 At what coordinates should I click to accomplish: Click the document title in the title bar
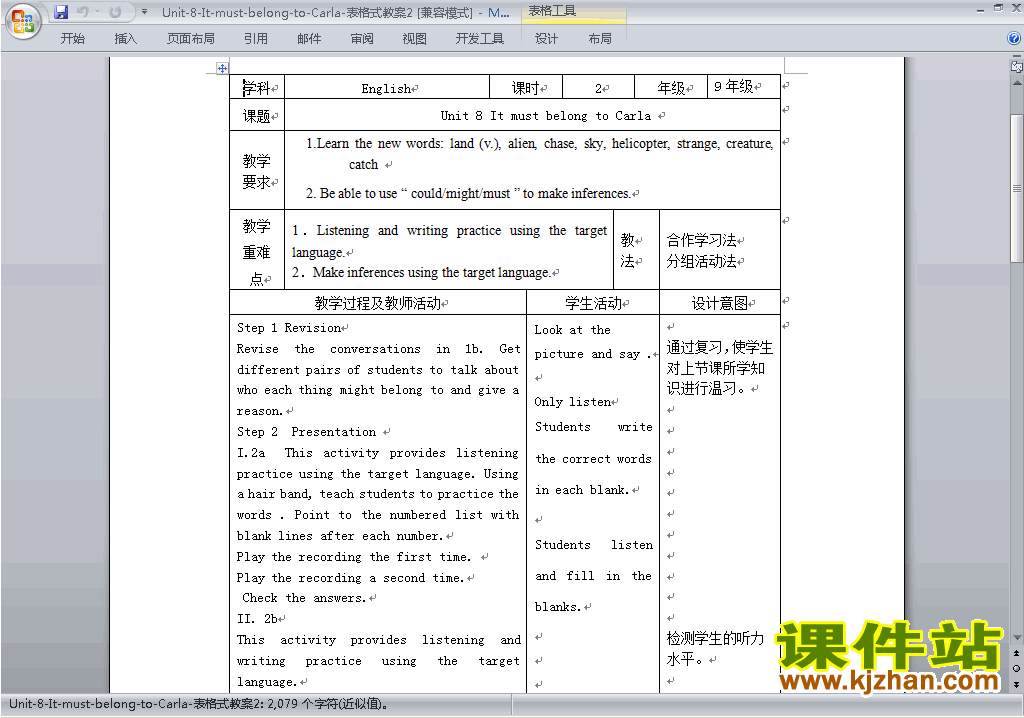click(x=335, y=12)
